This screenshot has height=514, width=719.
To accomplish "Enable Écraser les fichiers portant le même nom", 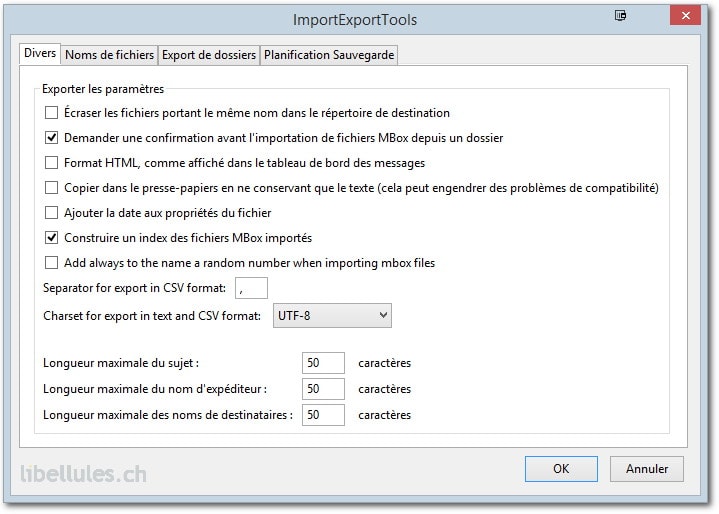I will click(x=51, y=113).
